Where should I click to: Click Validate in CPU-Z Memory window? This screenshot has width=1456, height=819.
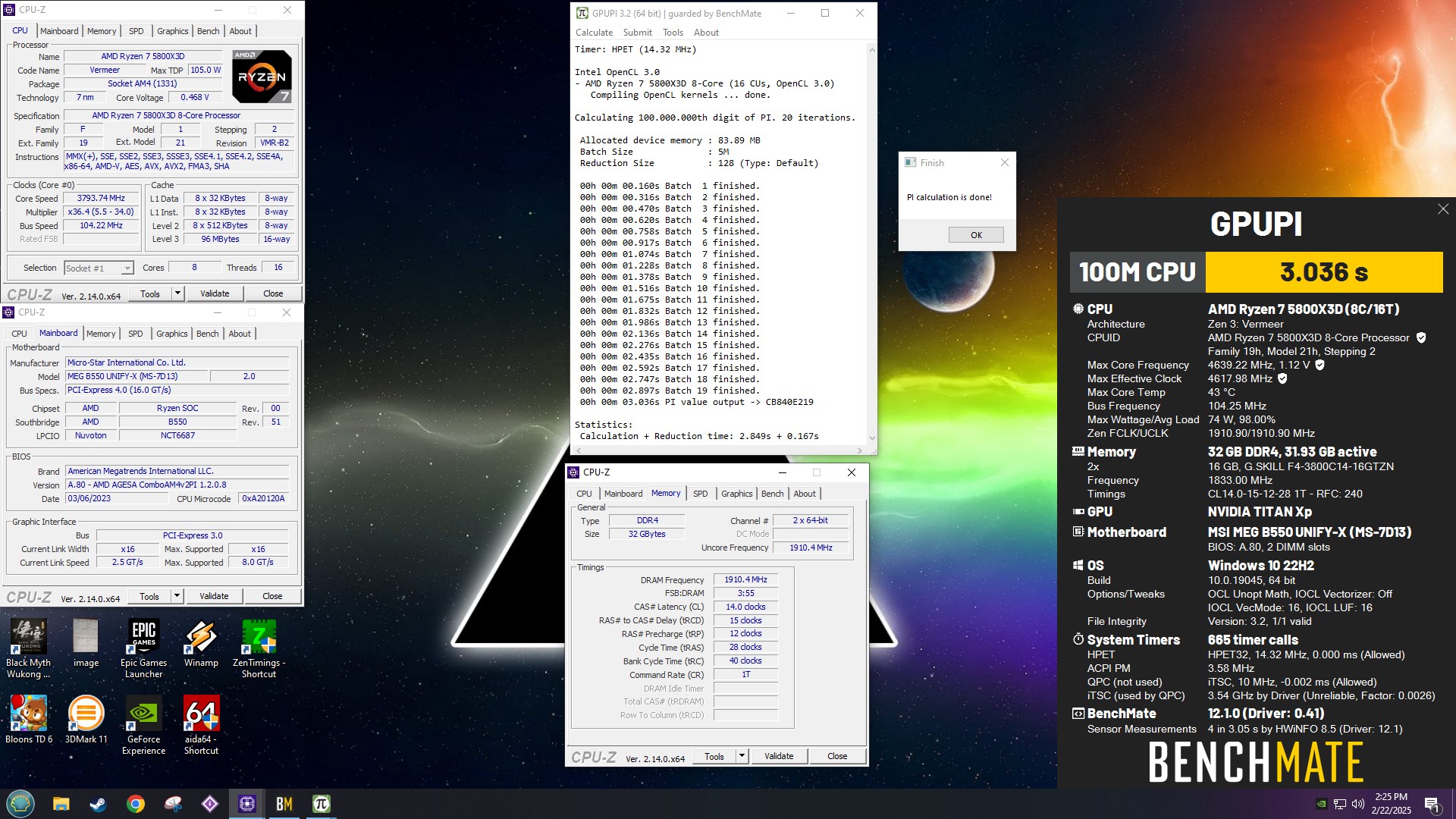pyautogui.click(x=779, y=756)
